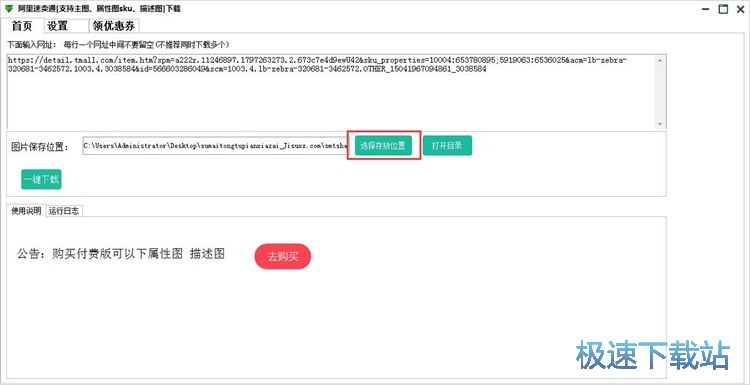Maximize the window
Screen dimensions: 750x385
pos(723,9)
